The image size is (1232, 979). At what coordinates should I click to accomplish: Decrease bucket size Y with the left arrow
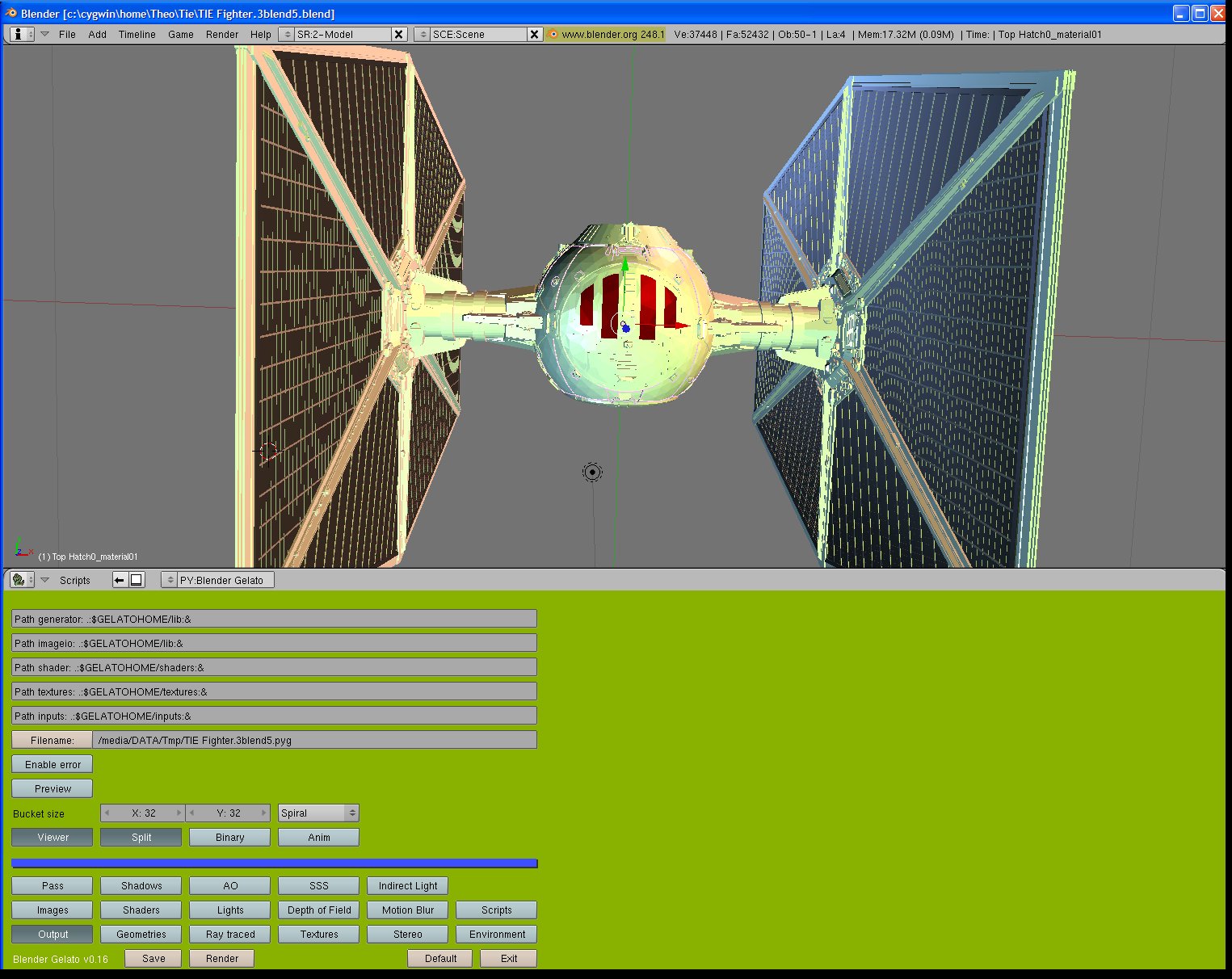coord(192,813)
